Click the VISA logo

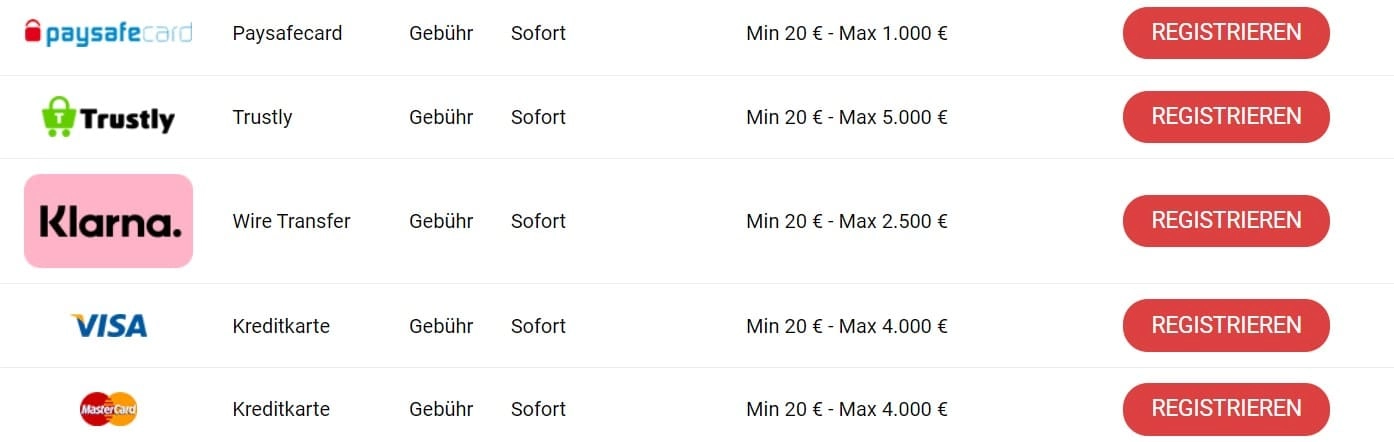coord(108,326)
